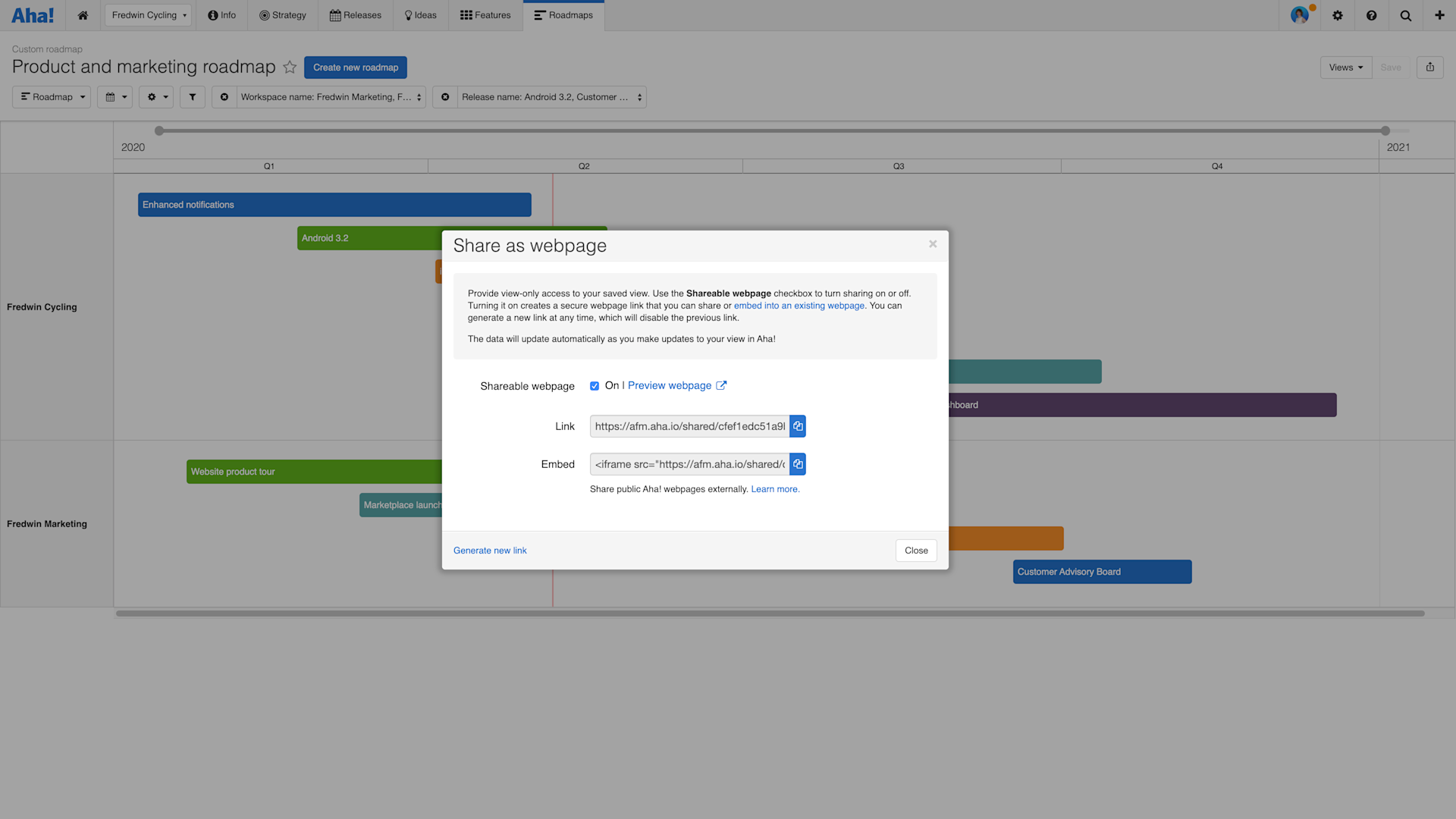Click the help question mark icon

[1371, 15]
